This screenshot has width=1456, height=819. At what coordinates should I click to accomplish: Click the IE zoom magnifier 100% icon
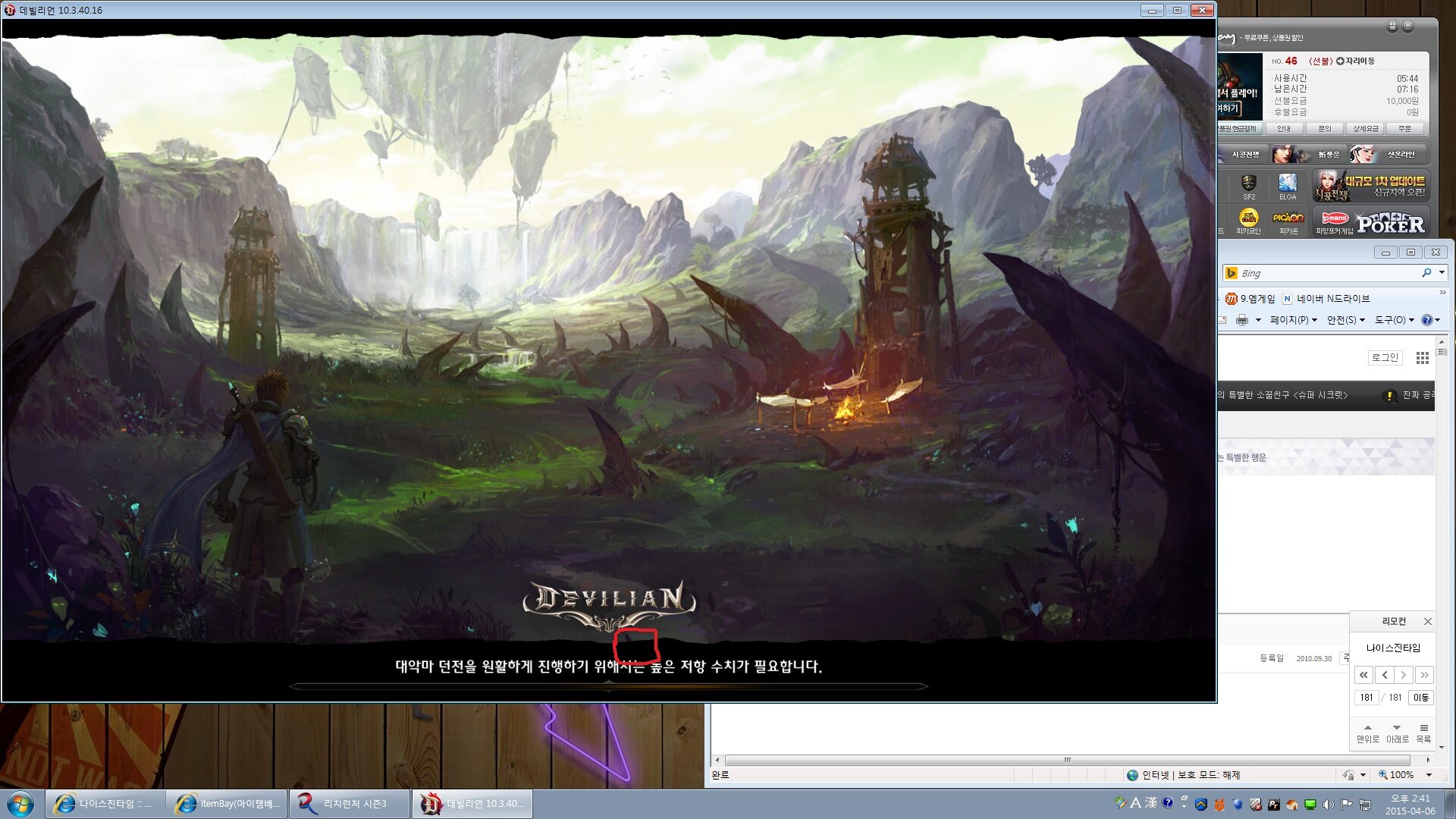[x=1383, y=775]
